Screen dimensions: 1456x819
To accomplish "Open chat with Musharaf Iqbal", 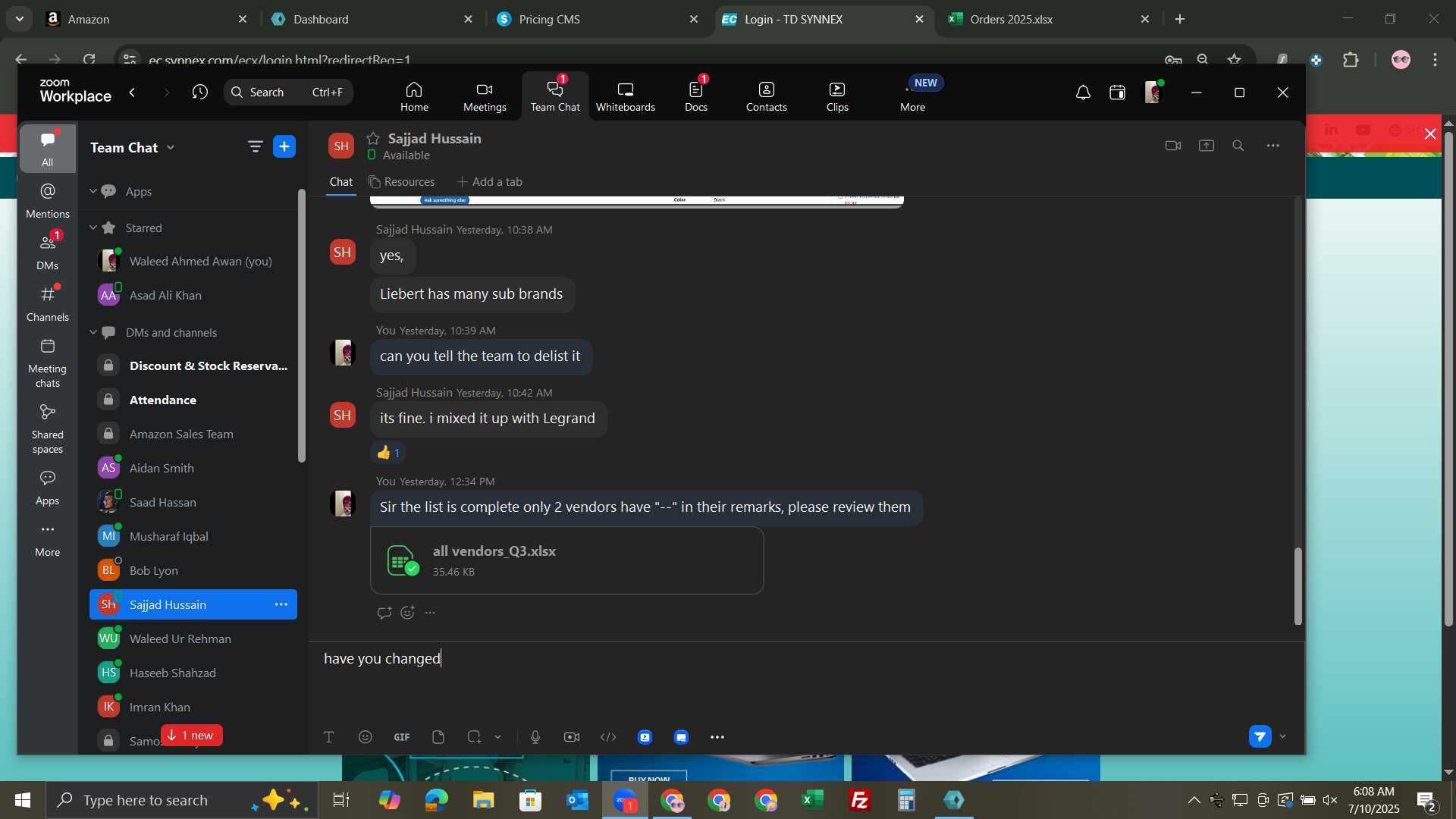I will [x=193, y=536].
